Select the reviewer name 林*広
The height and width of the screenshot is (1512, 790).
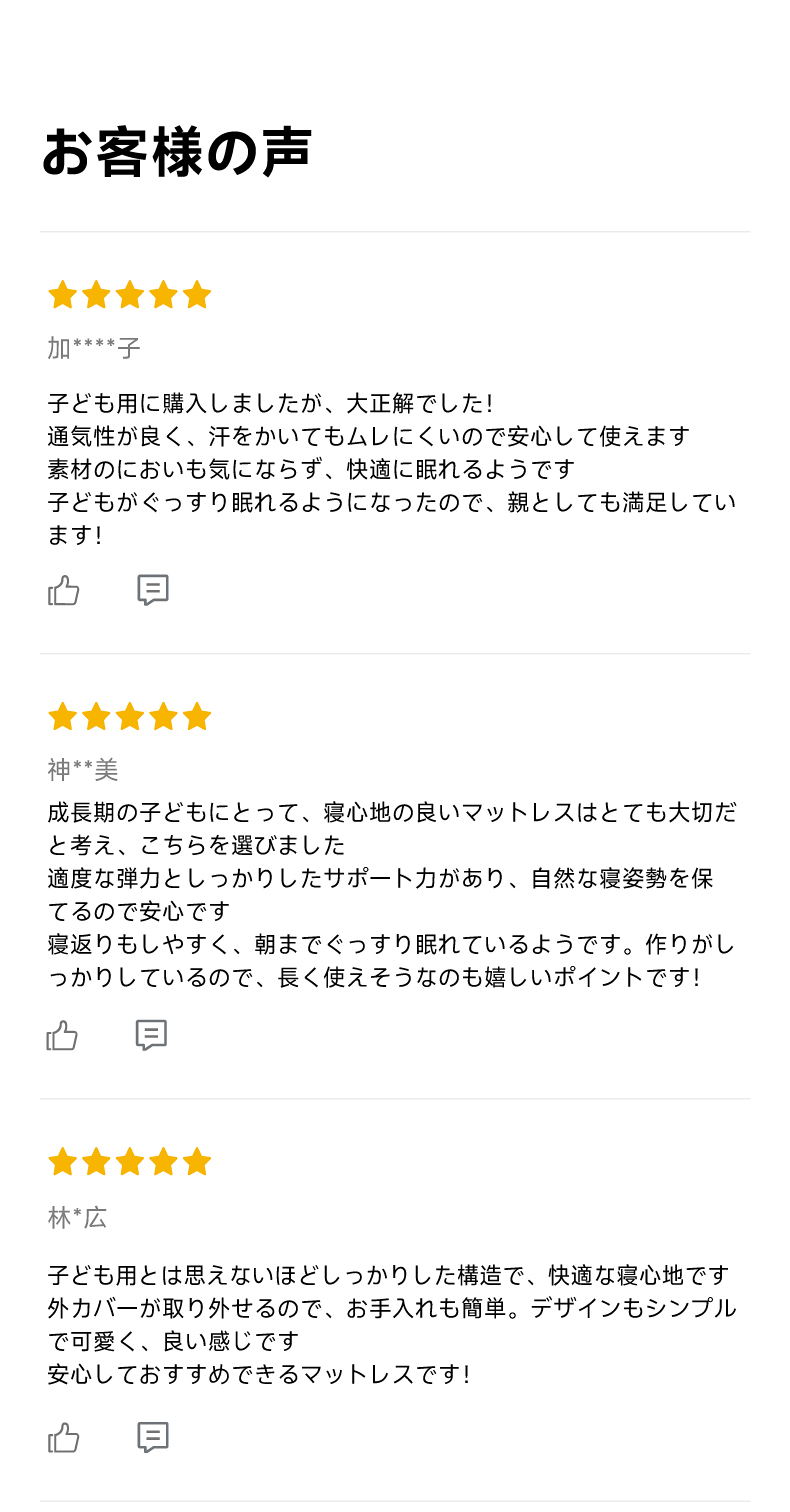pyautogui.click(x=77, y=1218)
